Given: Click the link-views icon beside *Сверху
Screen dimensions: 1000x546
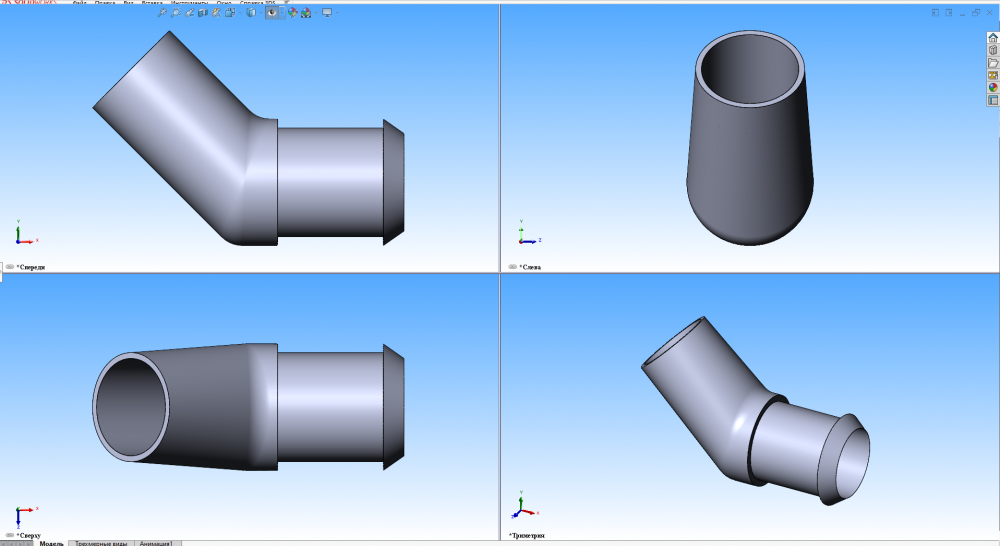Looking at the screenshot, I should point(10,536).
